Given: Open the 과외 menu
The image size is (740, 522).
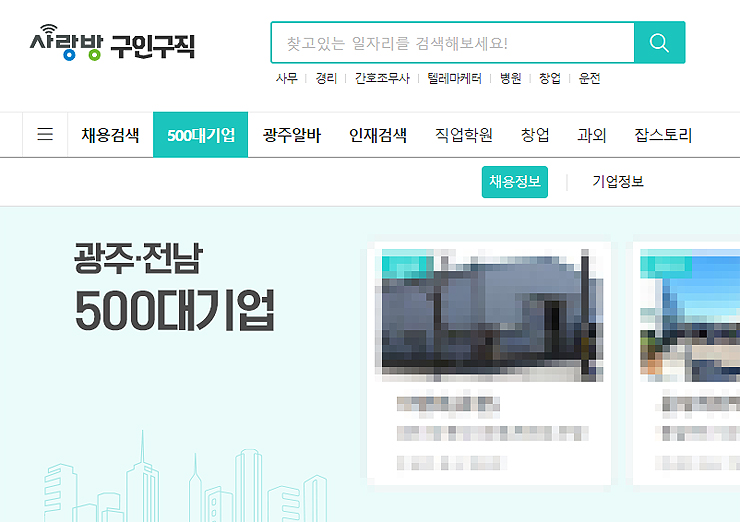Looking at the screenshot, I should (592, 135).
